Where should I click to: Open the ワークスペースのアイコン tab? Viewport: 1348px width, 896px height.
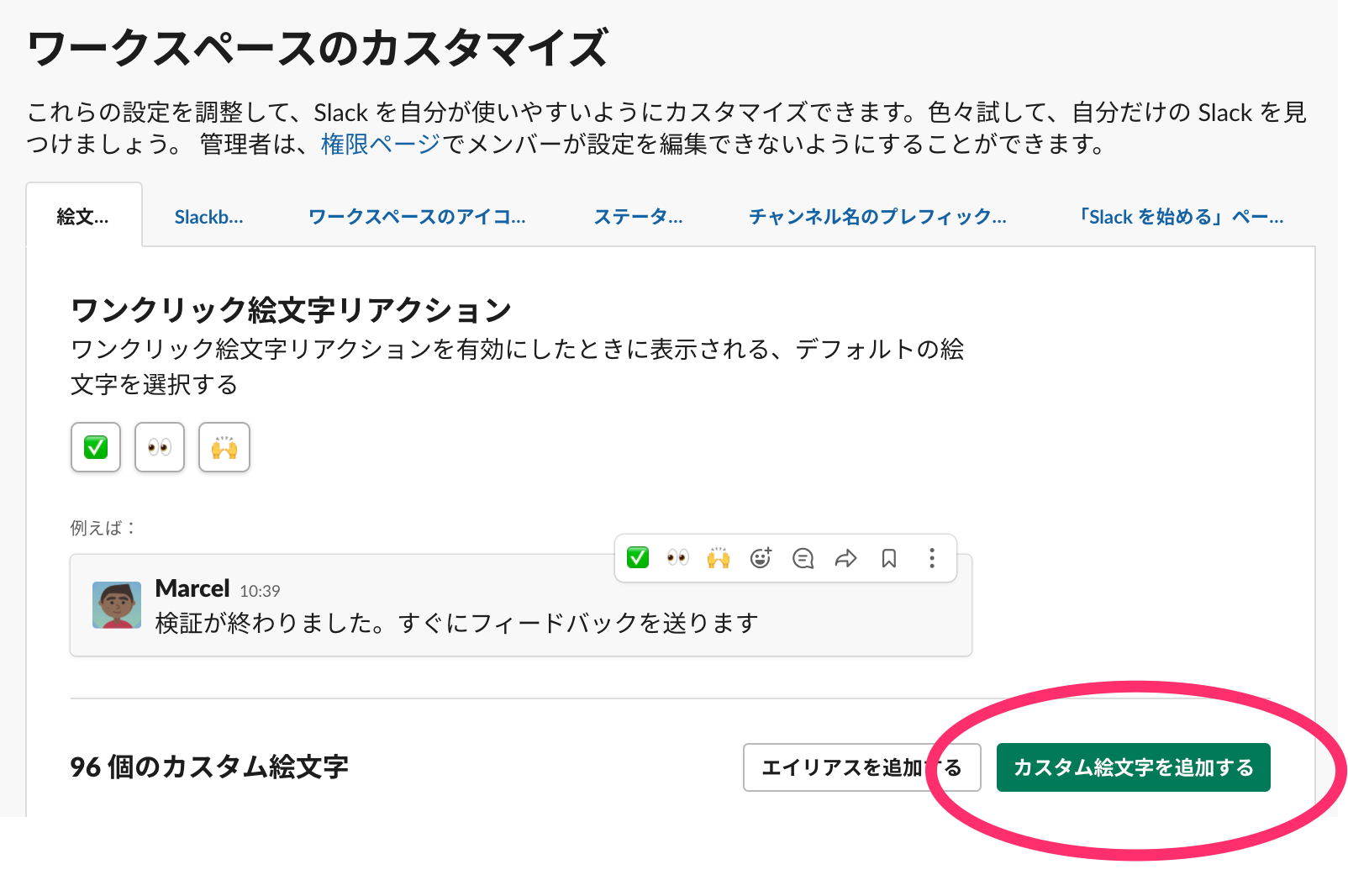(x=418, y=216)
